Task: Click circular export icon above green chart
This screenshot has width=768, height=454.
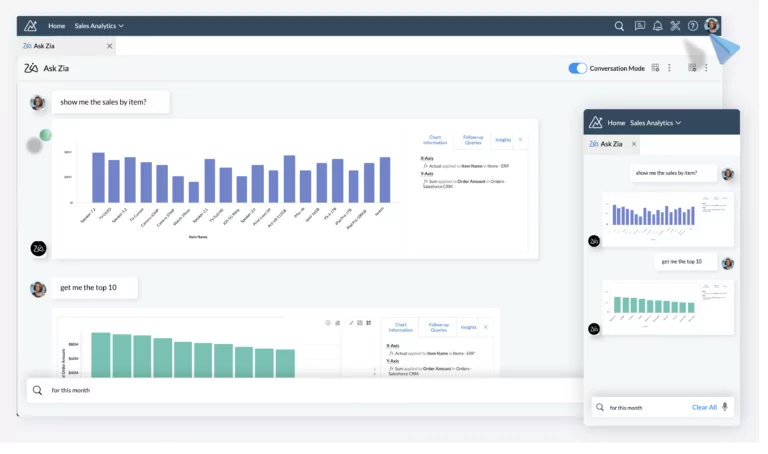Action: 328,323
